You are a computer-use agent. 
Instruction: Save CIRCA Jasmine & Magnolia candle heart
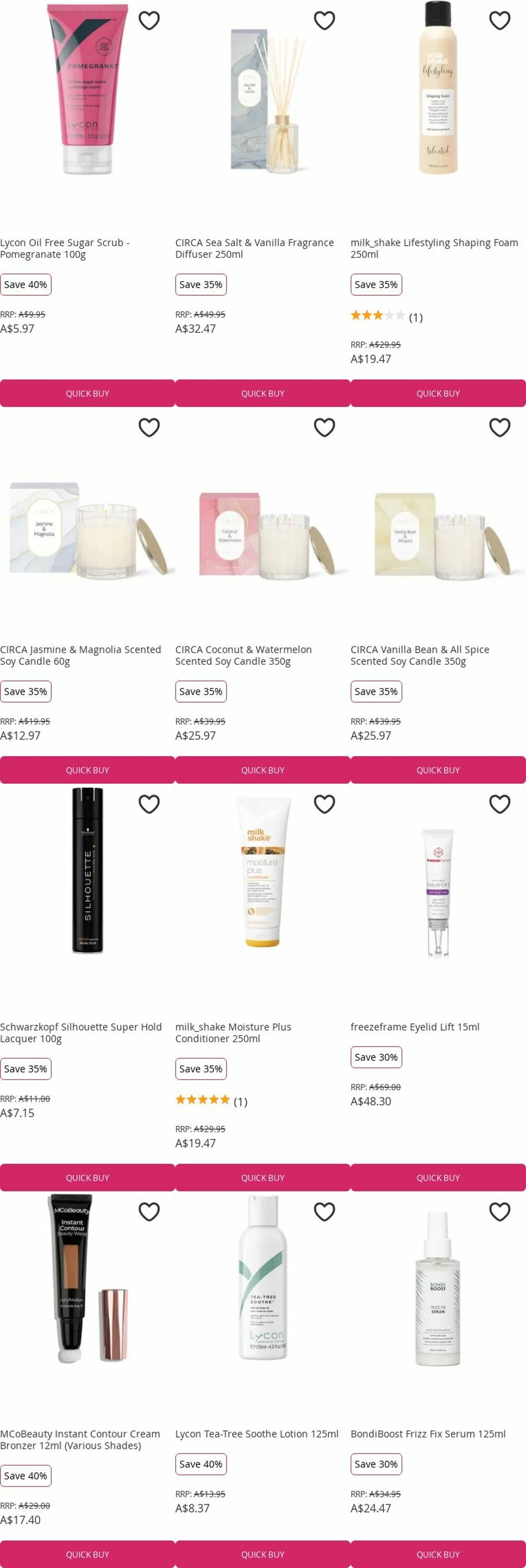coord(149,428)
